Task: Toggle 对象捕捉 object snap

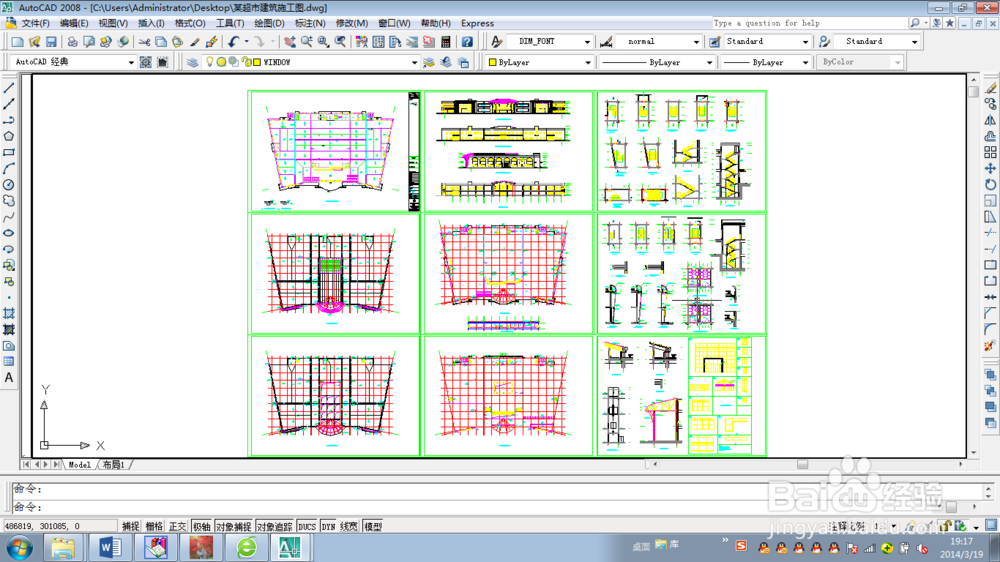Action: tap(233, 526)
